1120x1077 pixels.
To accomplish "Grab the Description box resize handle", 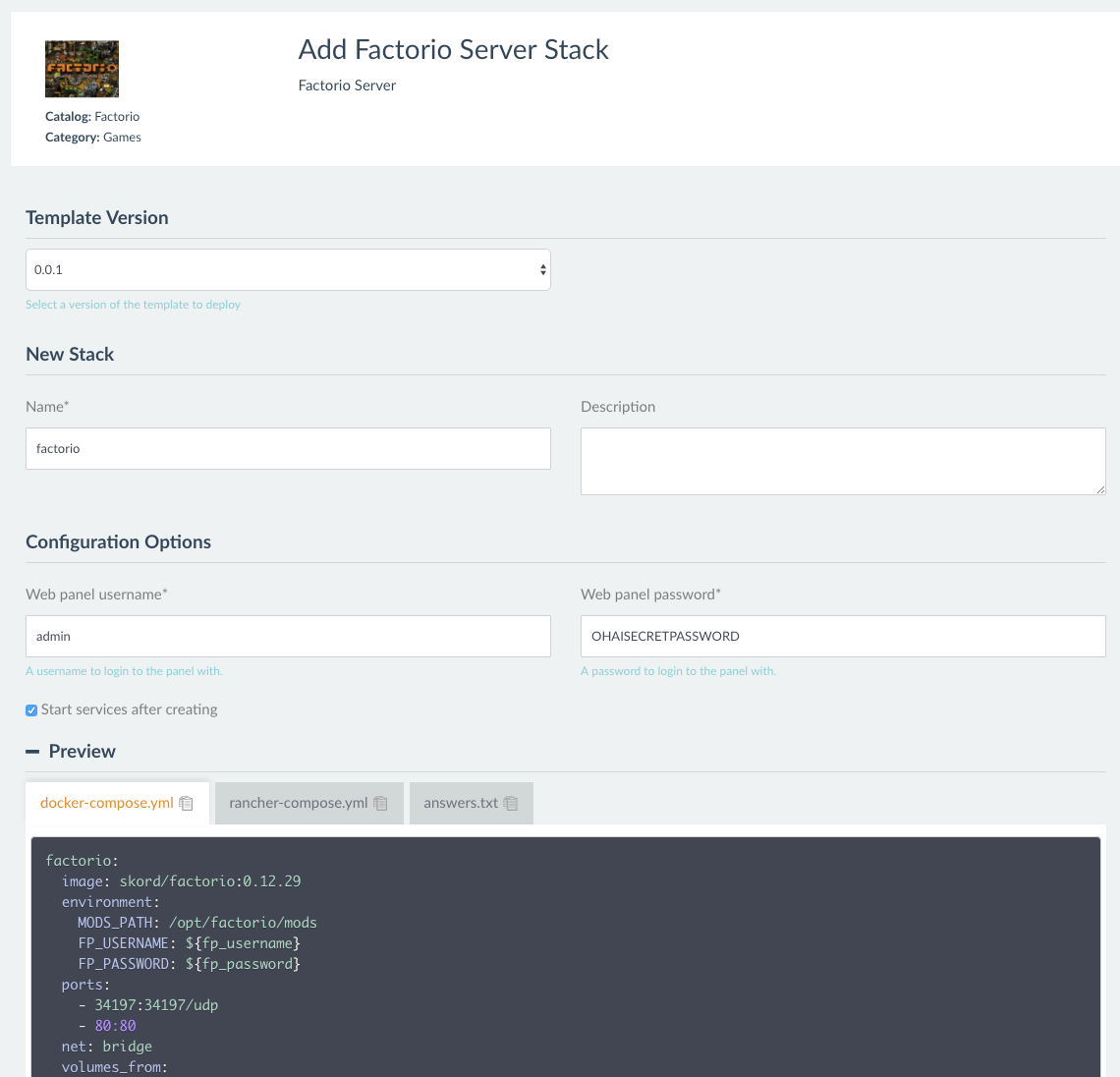I will 1100,489.
